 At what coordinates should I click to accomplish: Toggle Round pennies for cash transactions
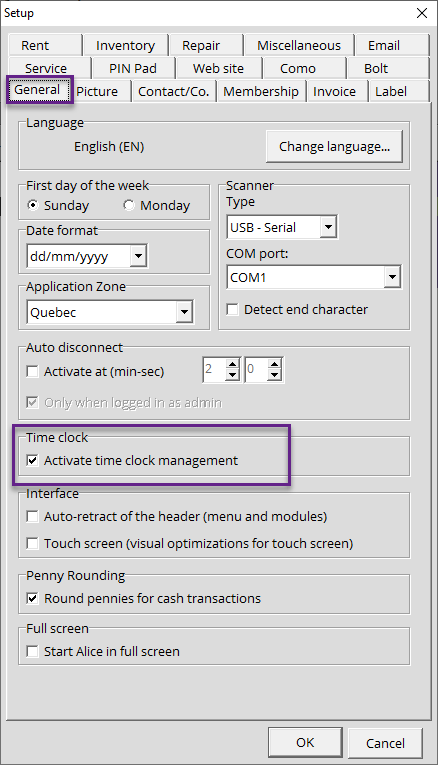(x=32, y=598)
